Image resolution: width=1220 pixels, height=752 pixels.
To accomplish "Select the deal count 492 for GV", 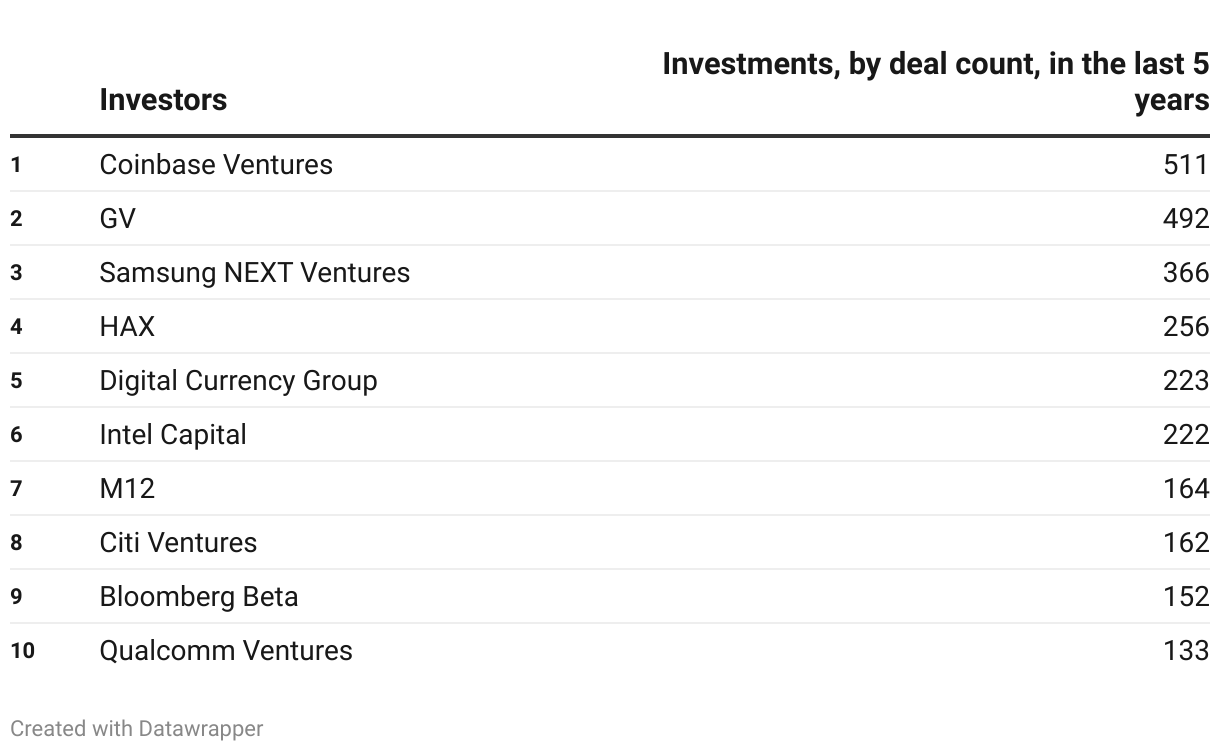I will (1186, 218).
